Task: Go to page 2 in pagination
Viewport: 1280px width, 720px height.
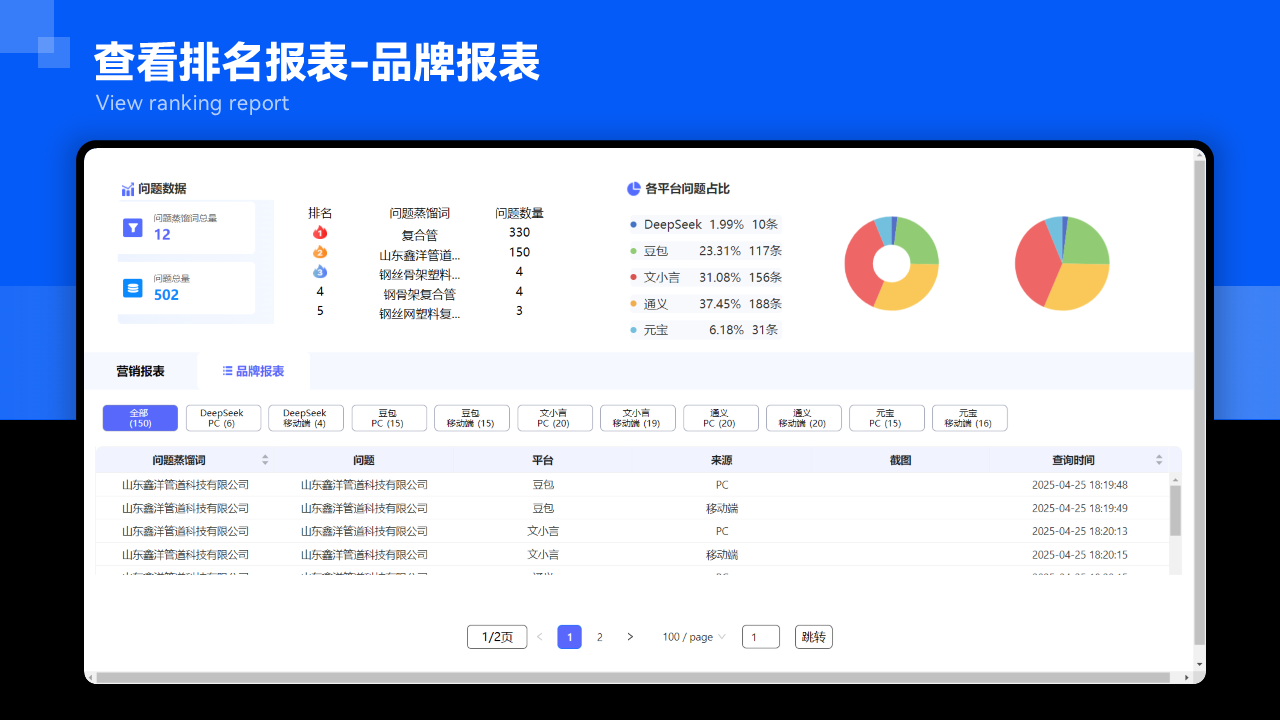Action: [600, 637]
